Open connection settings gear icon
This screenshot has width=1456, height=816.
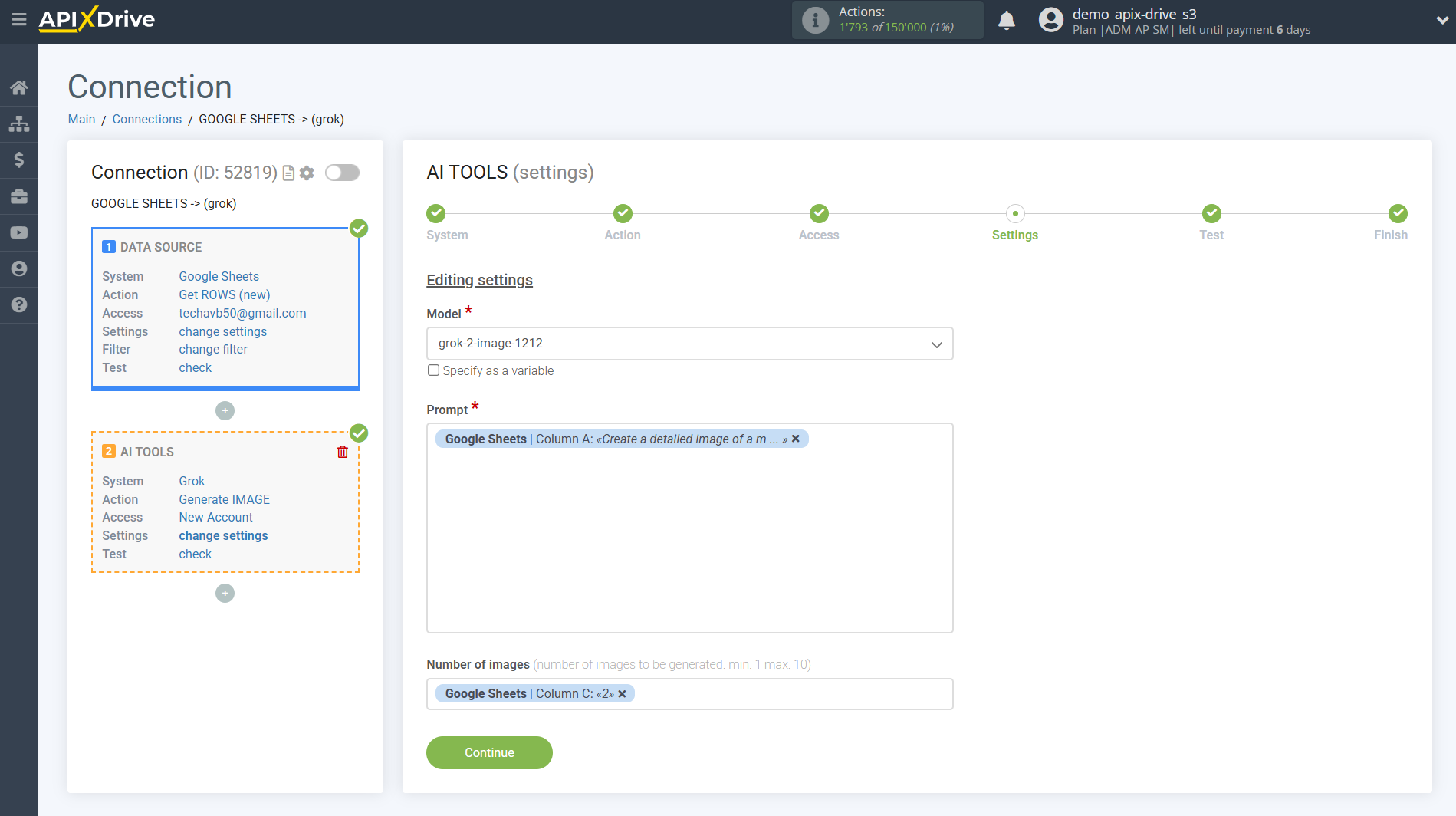coord(307,173)
